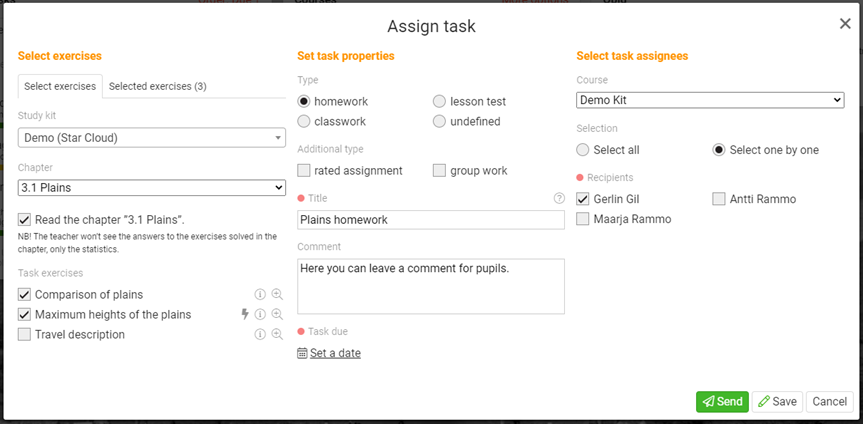Check the Travel description exercise checkbox
Screen dimensions: 863x424
coord(25,335)
